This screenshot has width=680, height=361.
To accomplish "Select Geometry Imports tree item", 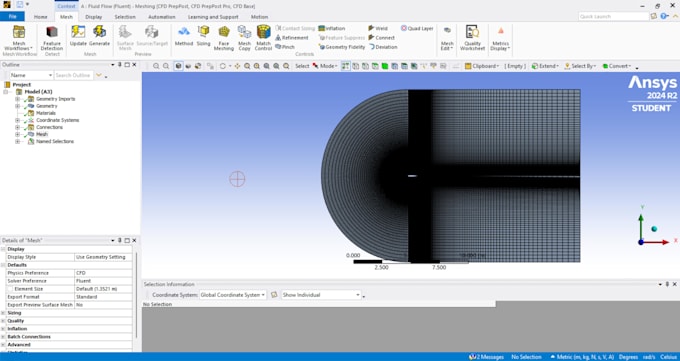I will [x=56, y=99].
